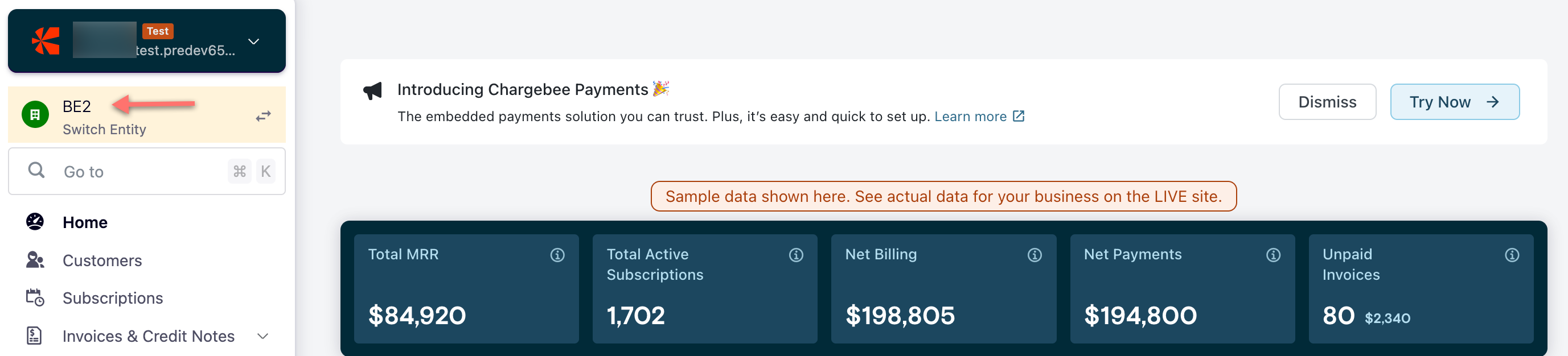Screen dimensions: 1568x356
Task: Click the megaphone announcement icon
Action: 372,91
